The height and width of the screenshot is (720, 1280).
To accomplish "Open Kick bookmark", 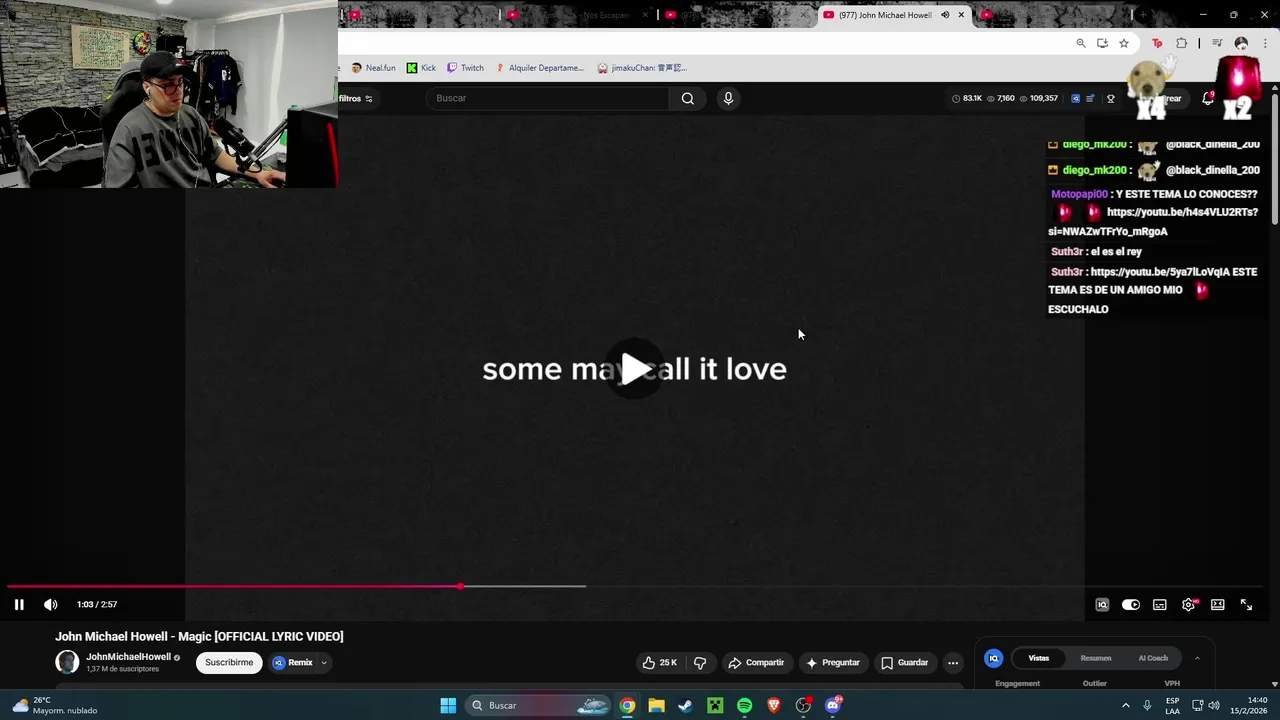I will [x=421, y=68].
